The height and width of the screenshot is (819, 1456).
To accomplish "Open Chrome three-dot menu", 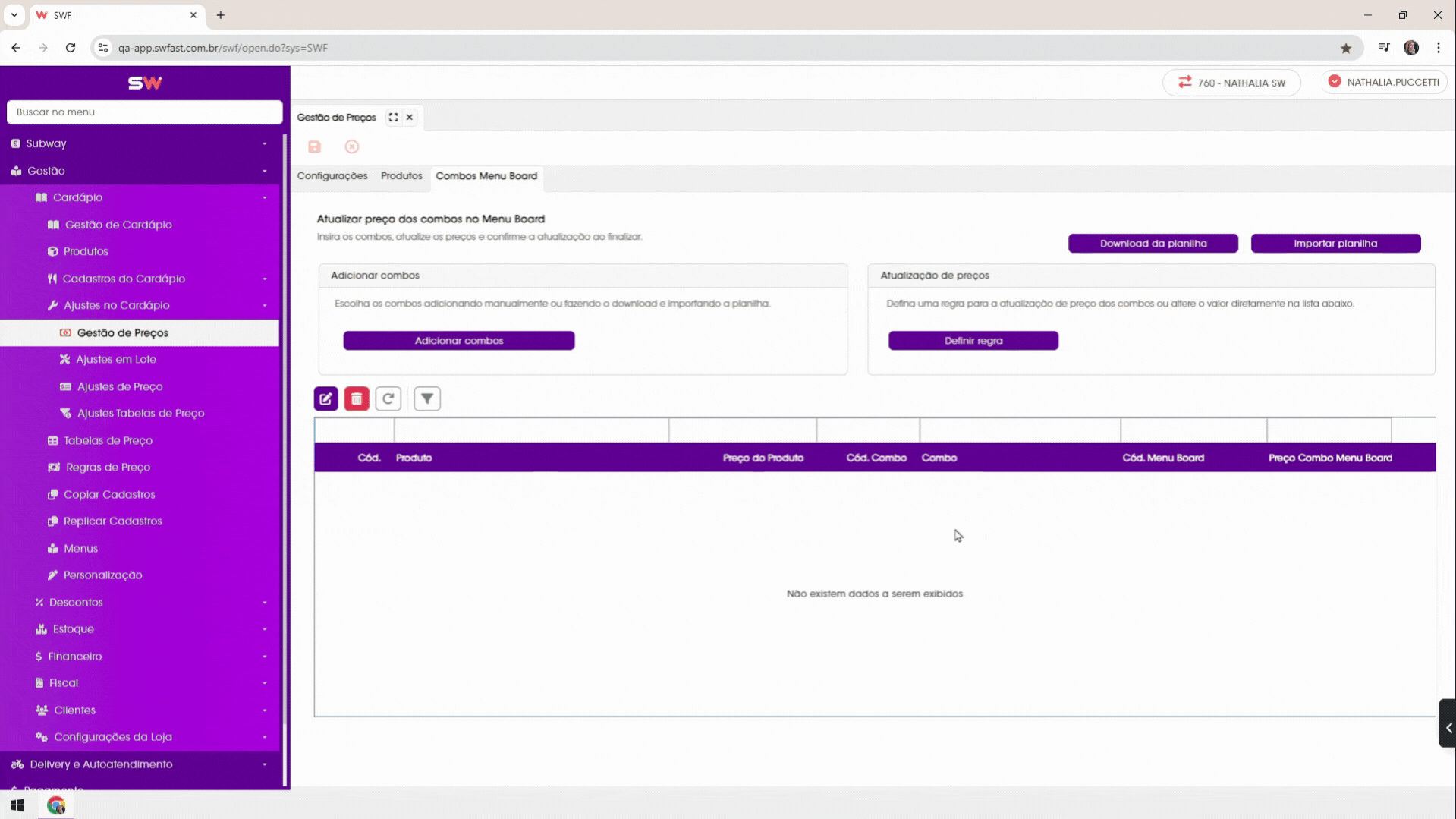I will (x=1439, y=48).
